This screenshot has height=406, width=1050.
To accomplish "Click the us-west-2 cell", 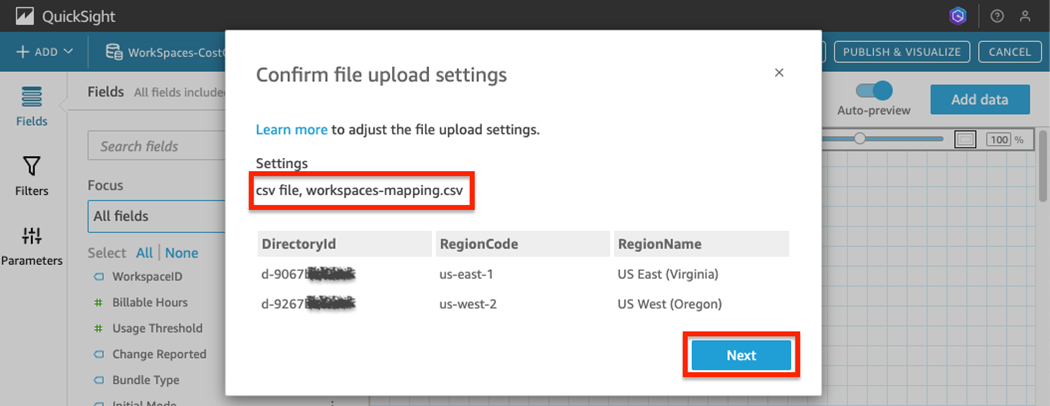I will click(468, 304).
